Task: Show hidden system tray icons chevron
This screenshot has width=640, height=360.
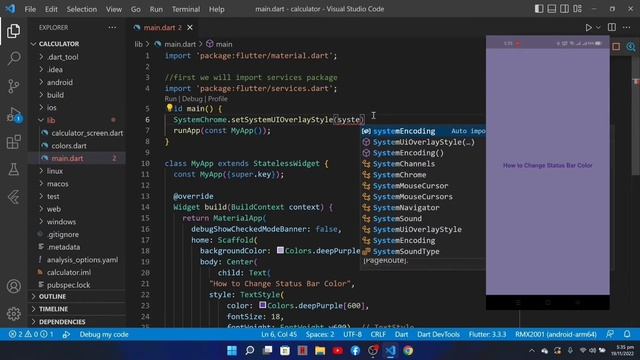Action: [x=531, y=351]
